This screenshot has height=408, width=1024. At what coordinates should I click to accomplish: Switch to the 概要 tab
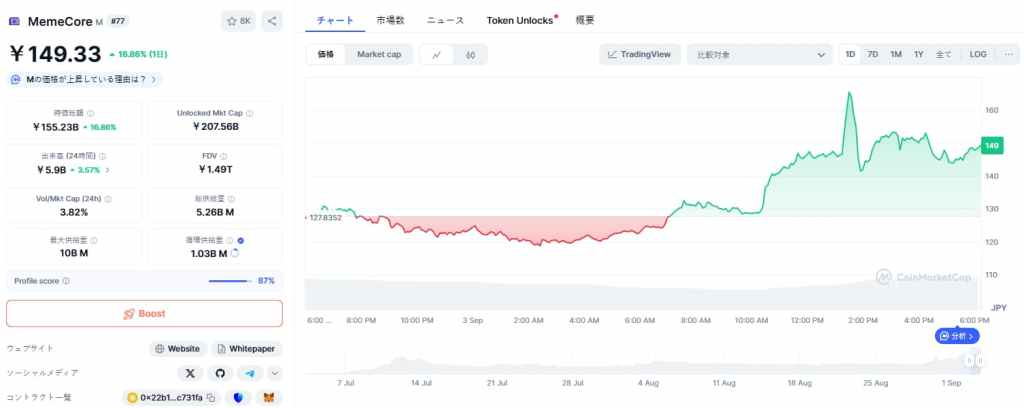(x=585, y=20)
